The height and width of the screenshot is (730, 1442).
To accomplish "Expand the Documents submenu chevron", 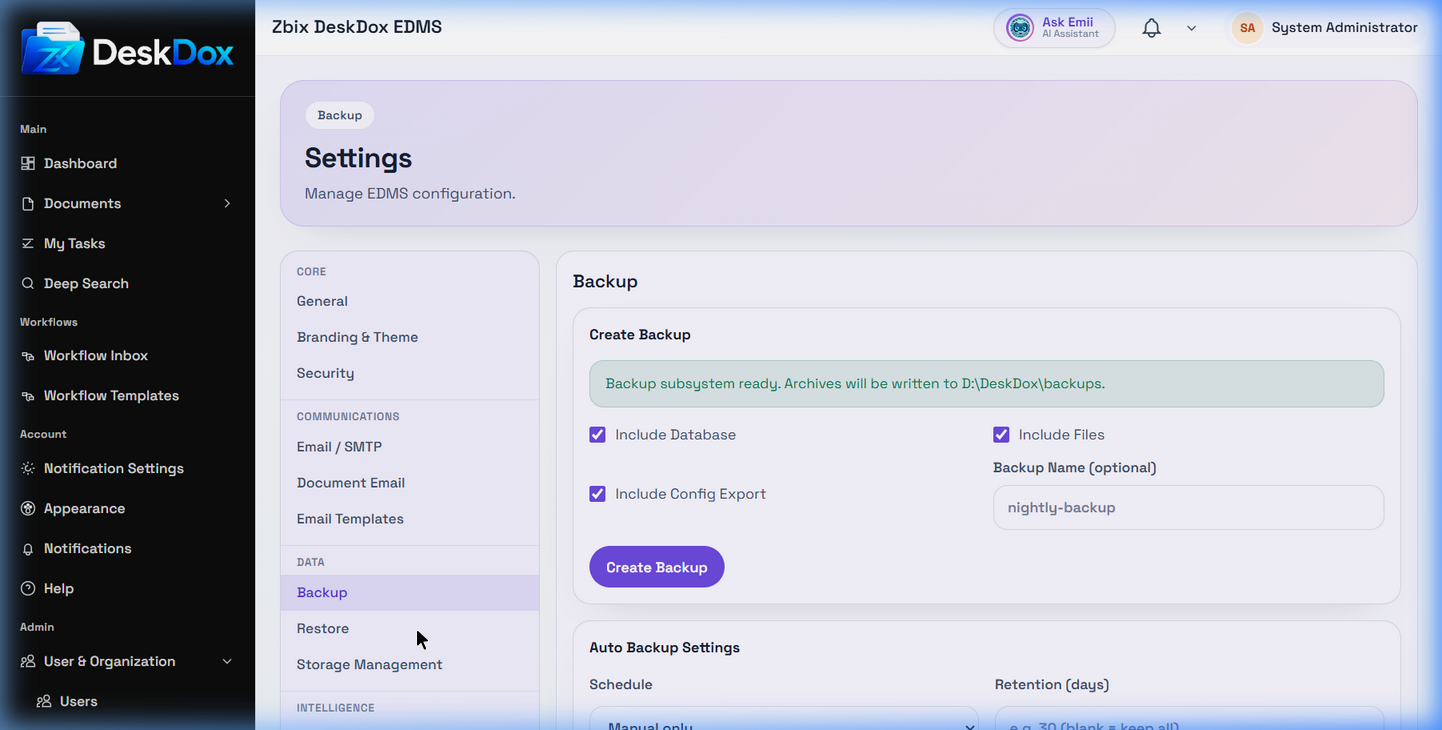I will tap(227, 203).
